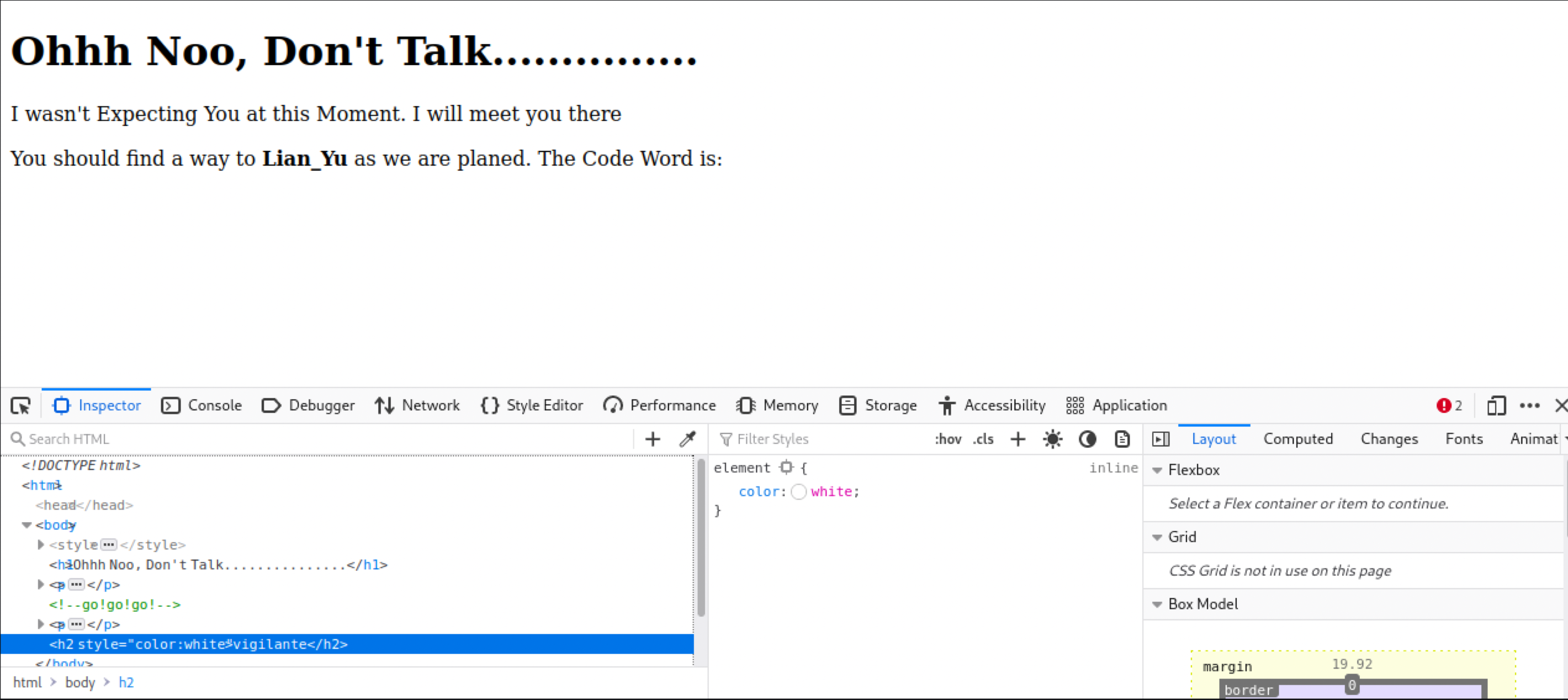The width and height of the screenshot is (1568, 700).
Task: Click the create new node plus icon
Action: (x=653, y=439)
